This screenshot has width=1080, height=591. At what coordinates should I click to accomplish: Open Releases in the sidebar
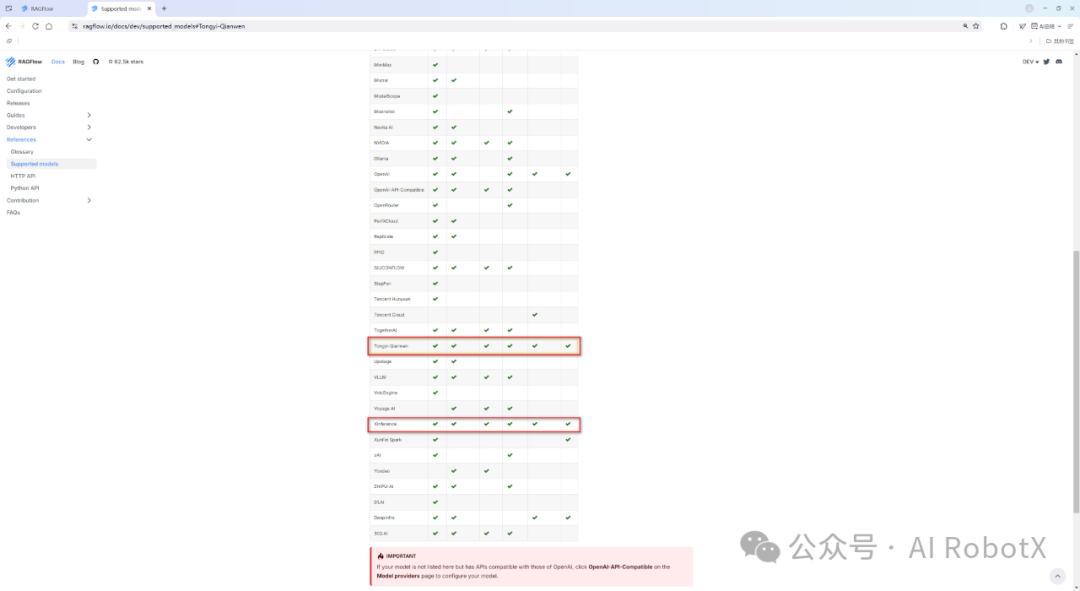coord(18,103)
